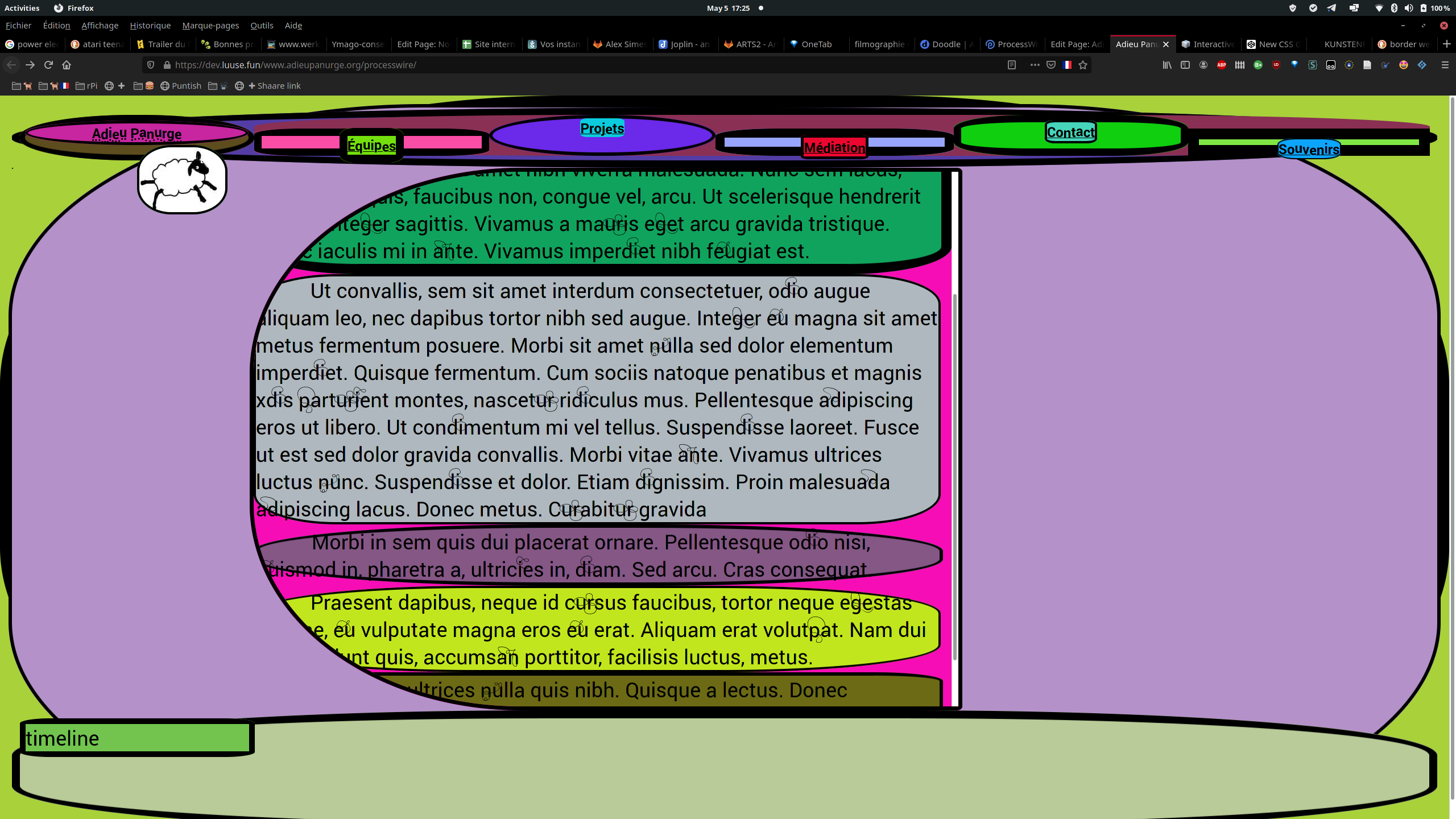This screenshot has width=1456, height=819.
Task: Click the Home button in the toolbar
Action: [x=67, y=65]
